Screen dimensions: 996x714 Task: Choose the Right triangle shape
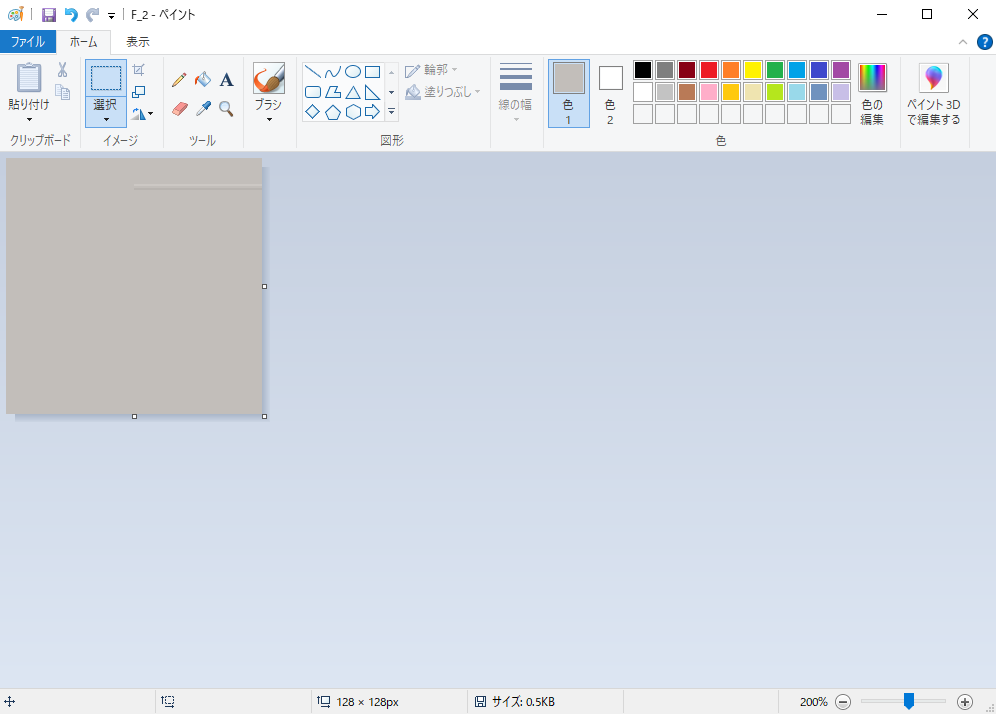(373, 92)
